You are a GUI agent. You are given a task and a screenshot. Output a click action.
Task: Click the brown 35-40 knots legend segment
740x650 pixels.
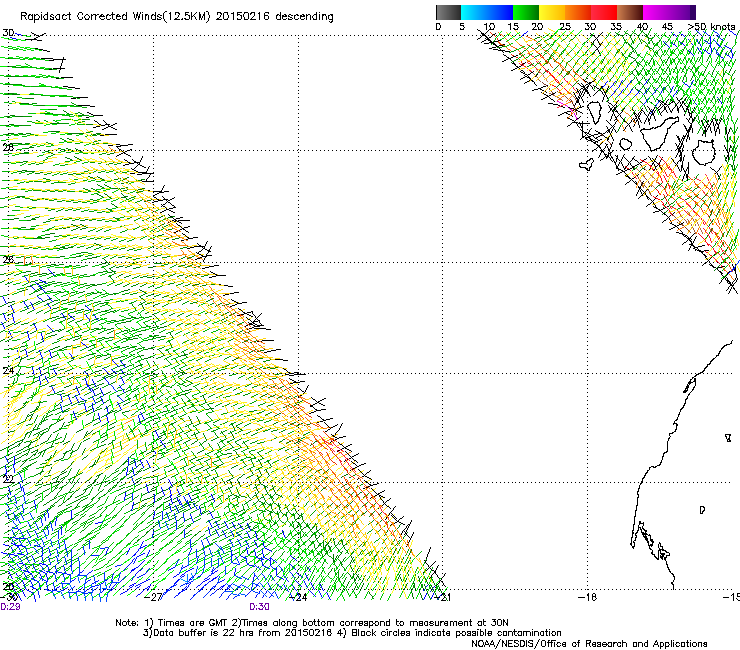pos(630,12)
